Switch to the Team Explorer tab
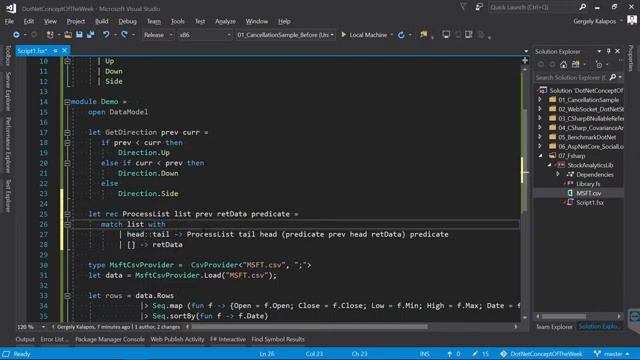640x360 pixels. pyautogui.click(x=554, y=327)
